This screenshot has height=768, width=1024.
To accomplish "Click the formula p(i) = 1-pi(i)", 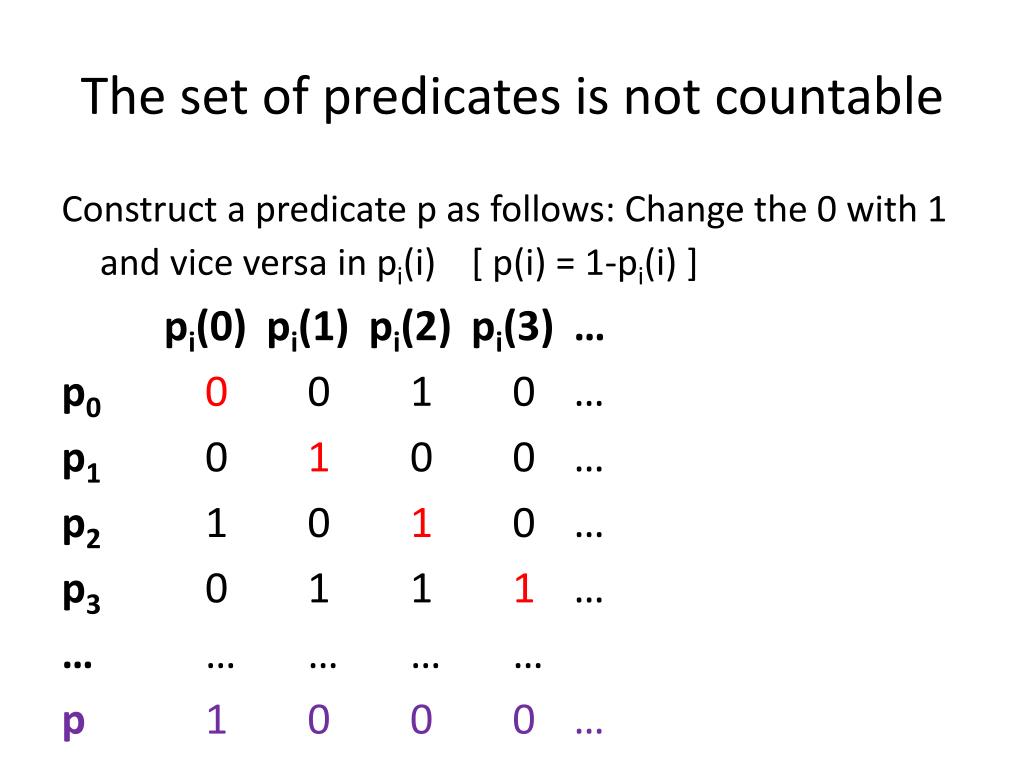I will (584, 264).
